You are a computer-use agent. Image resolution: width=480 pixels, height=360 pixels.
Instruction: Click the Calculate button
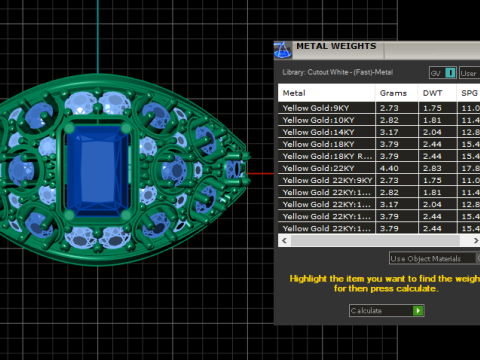click(x=387, y=311)
